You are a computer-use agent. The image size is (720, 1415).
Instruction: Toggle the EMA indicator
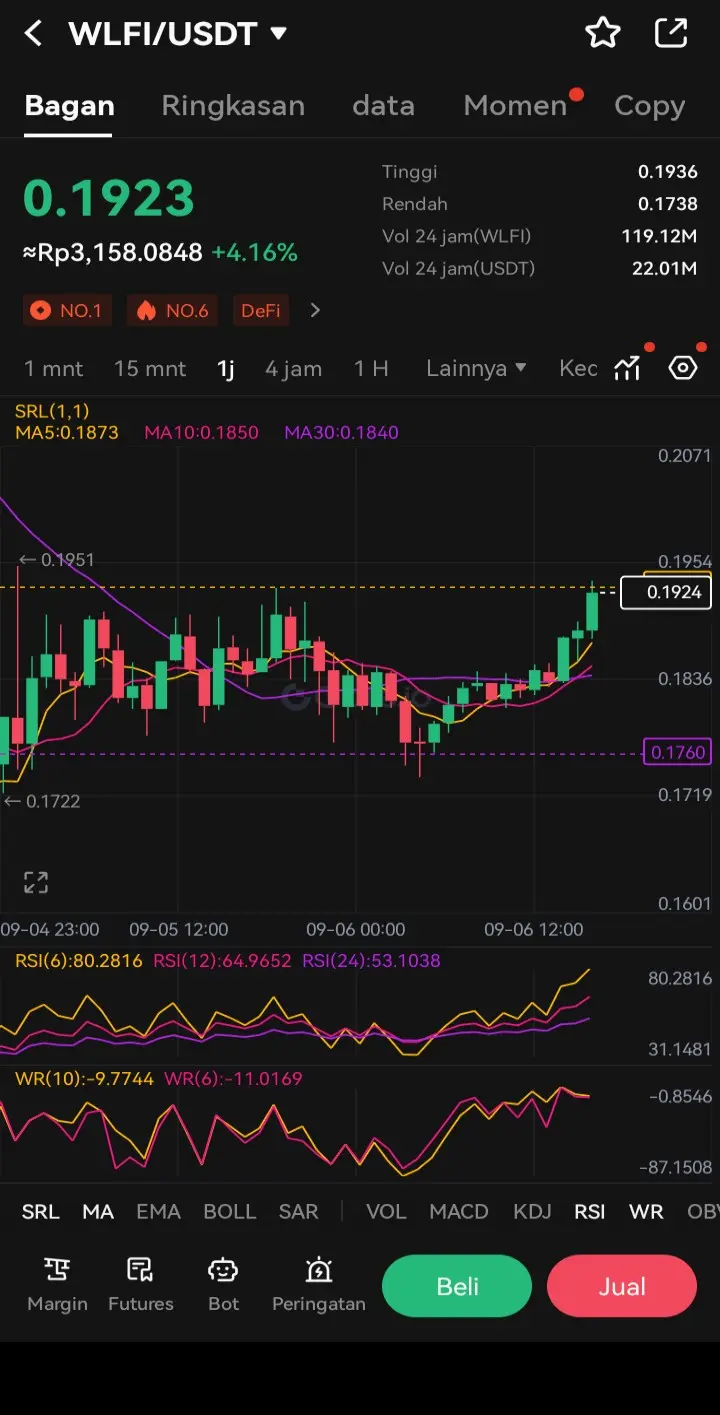click(159, 1211)
